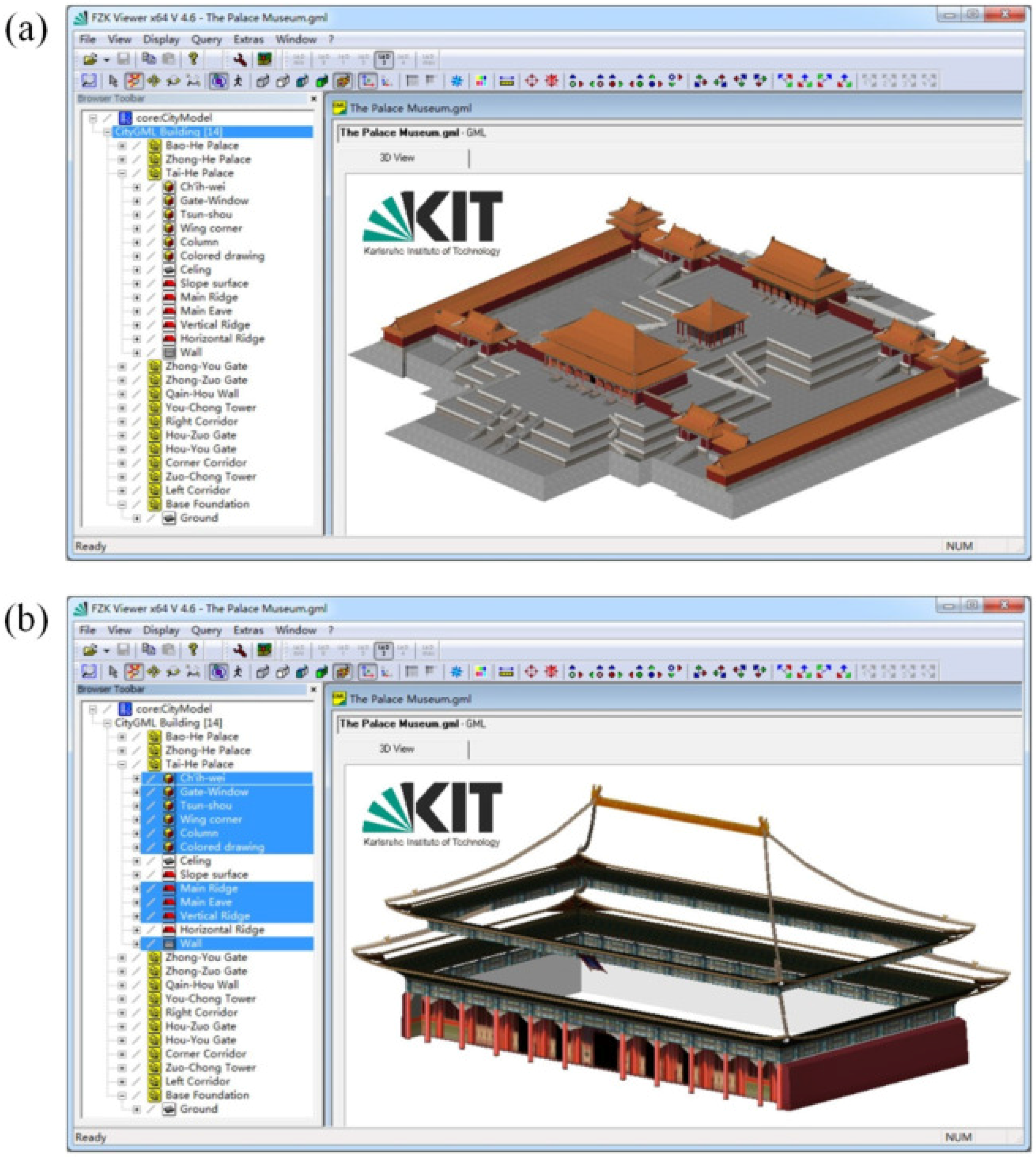
Task: Select the orange rotate tool in window (b)
Action: (x=134, y=672)
